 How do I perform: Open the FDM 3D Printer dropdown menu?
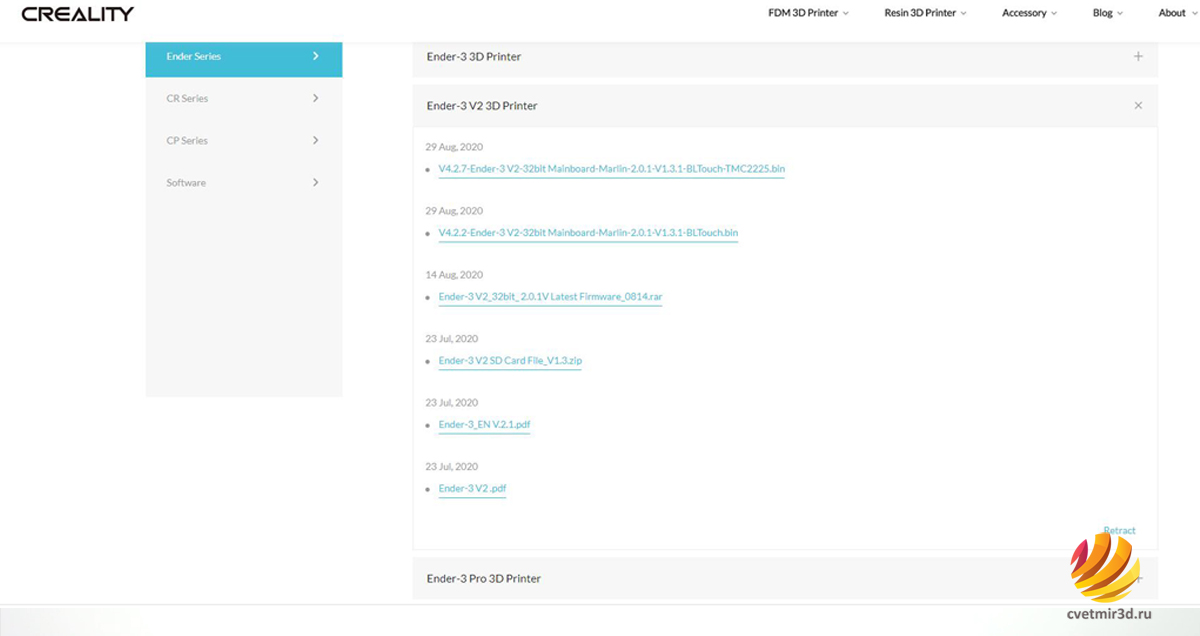click(x=808, y=13)
